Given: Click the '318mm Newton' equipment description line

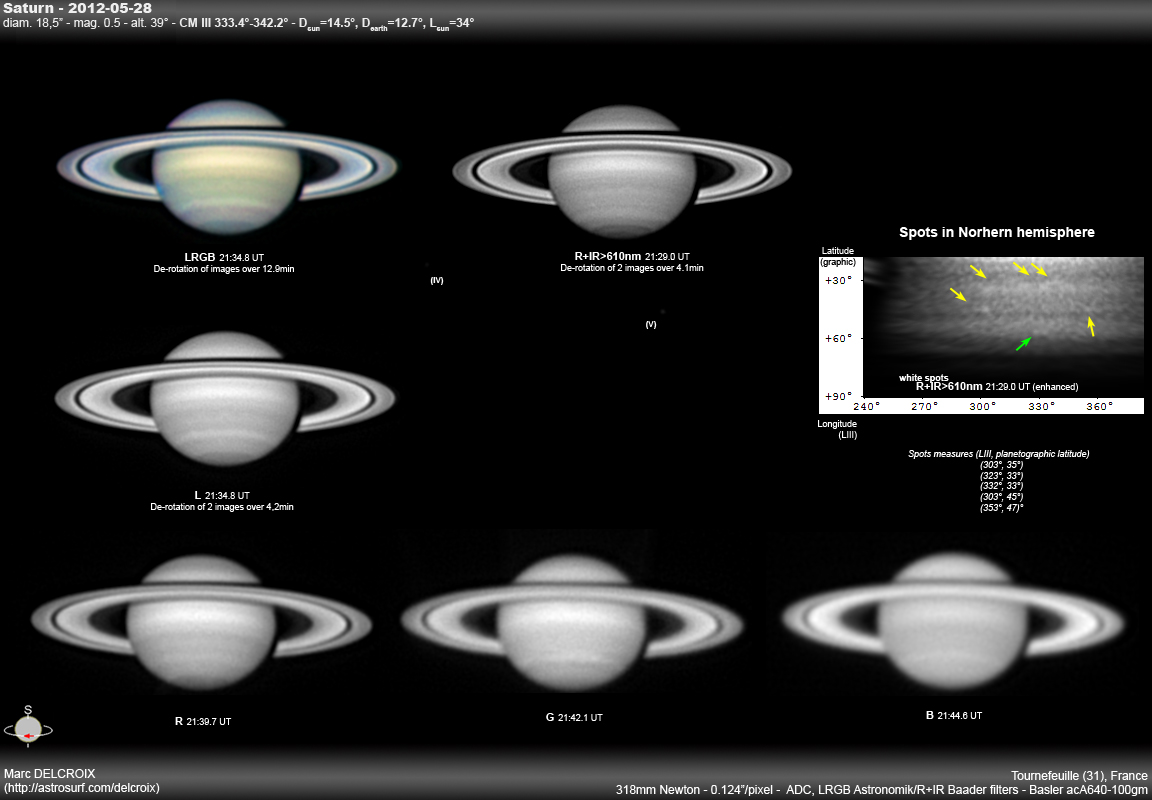Looking at the screenshot, I should (882, 789).
